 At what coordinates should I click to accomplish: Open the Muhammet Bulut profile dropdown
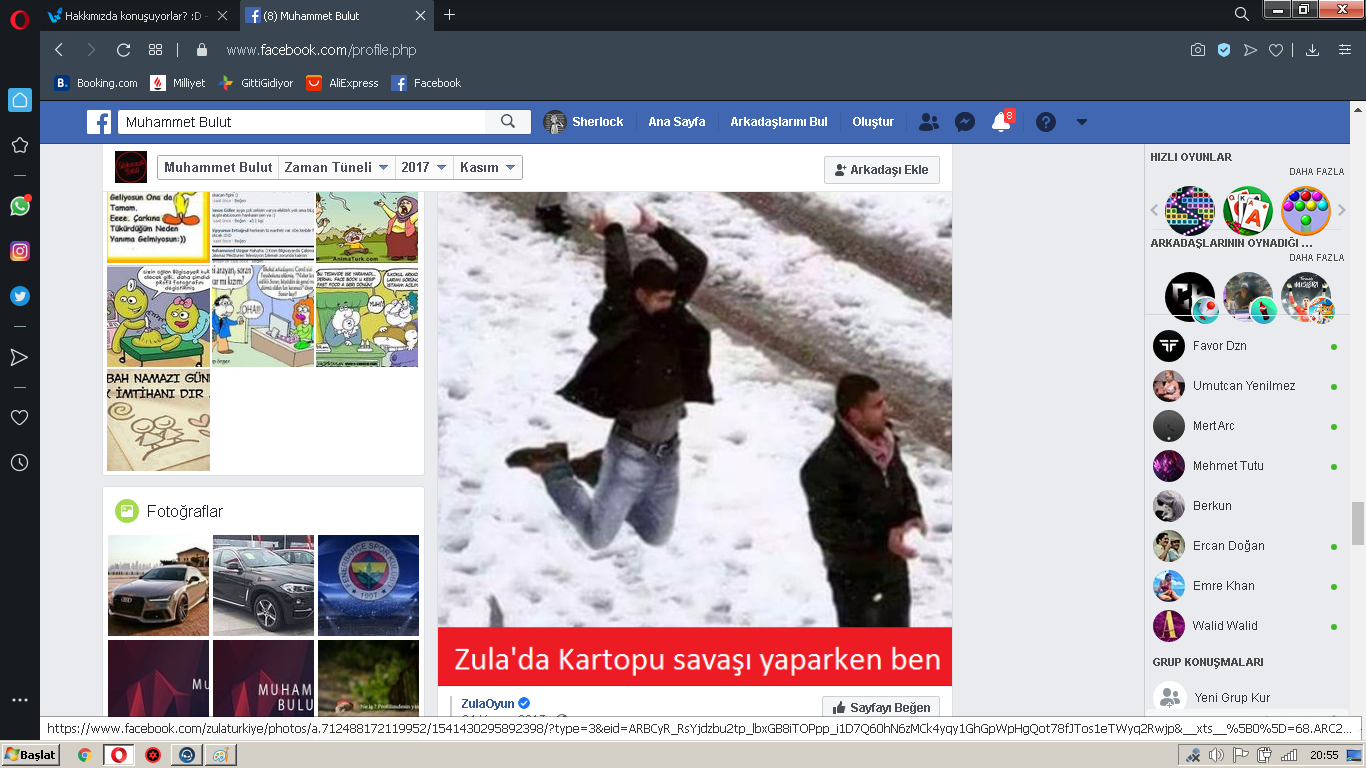point(216,168)
